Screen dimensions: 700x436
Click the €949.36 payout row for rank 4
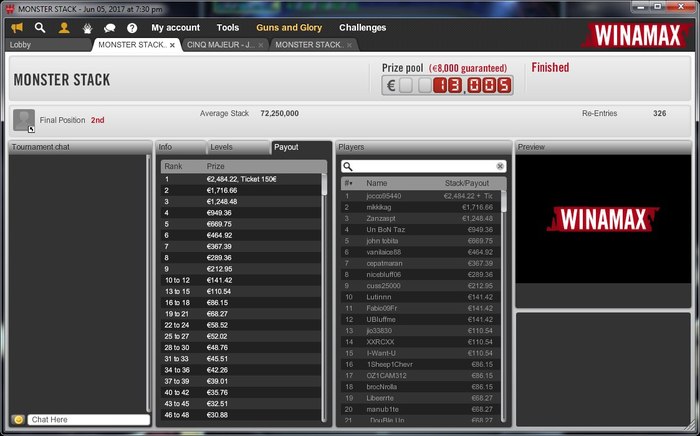(241, 213)
